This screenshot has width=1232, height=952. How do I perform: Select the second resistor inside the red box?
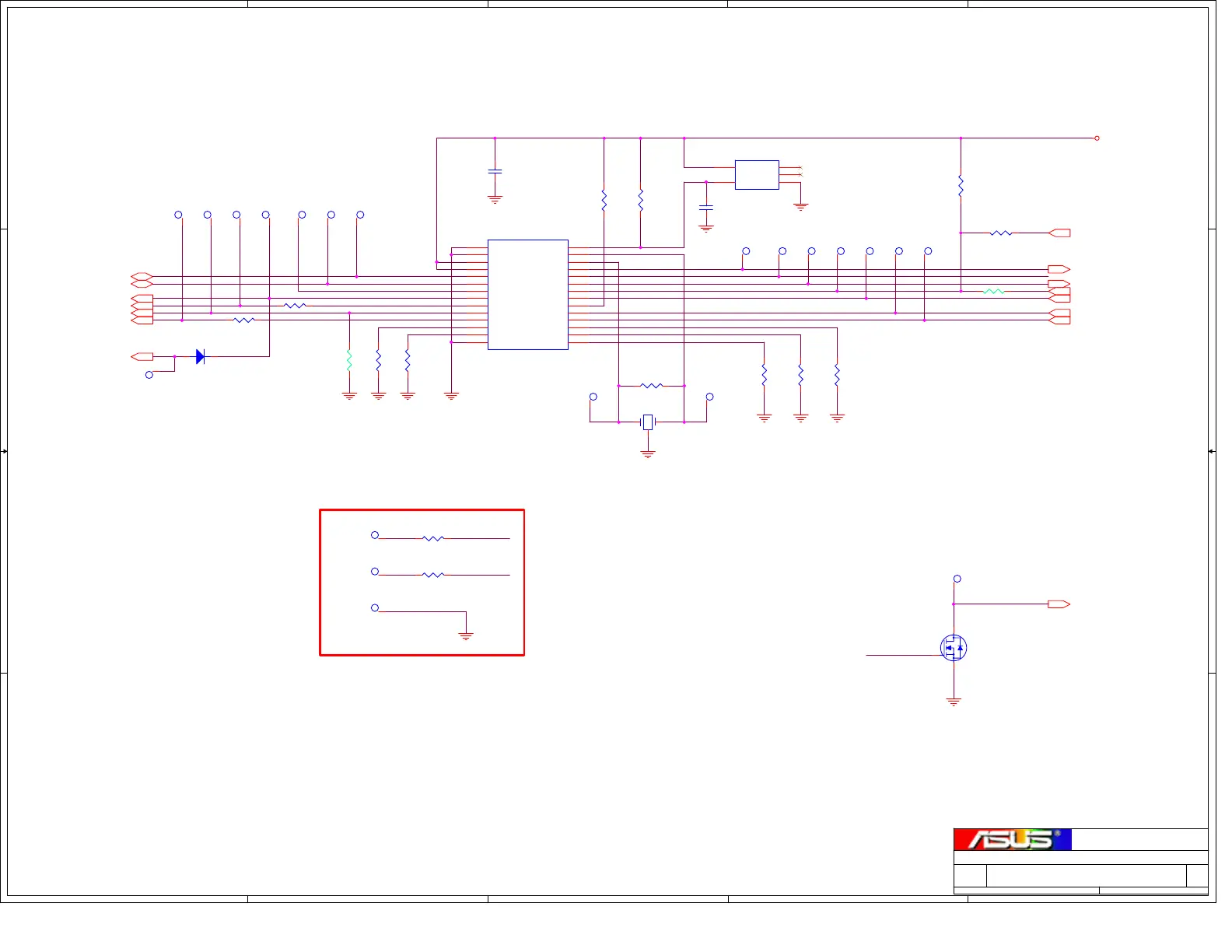coord(432,575)
